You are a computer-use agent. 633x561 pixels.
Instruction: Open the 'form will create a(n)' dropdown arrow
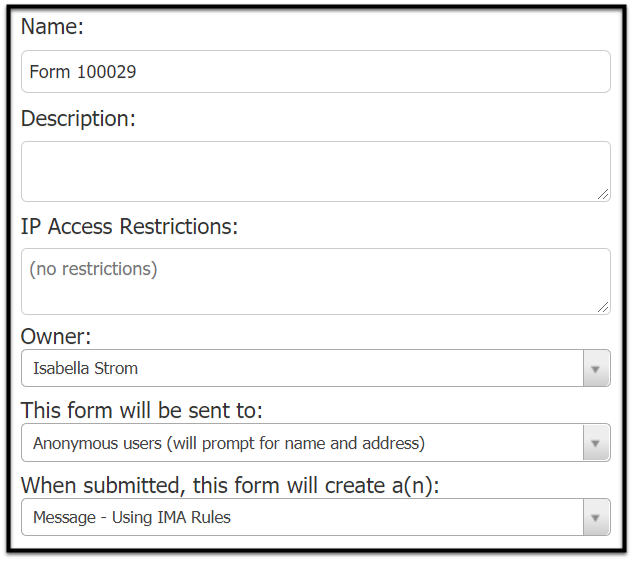596,517
